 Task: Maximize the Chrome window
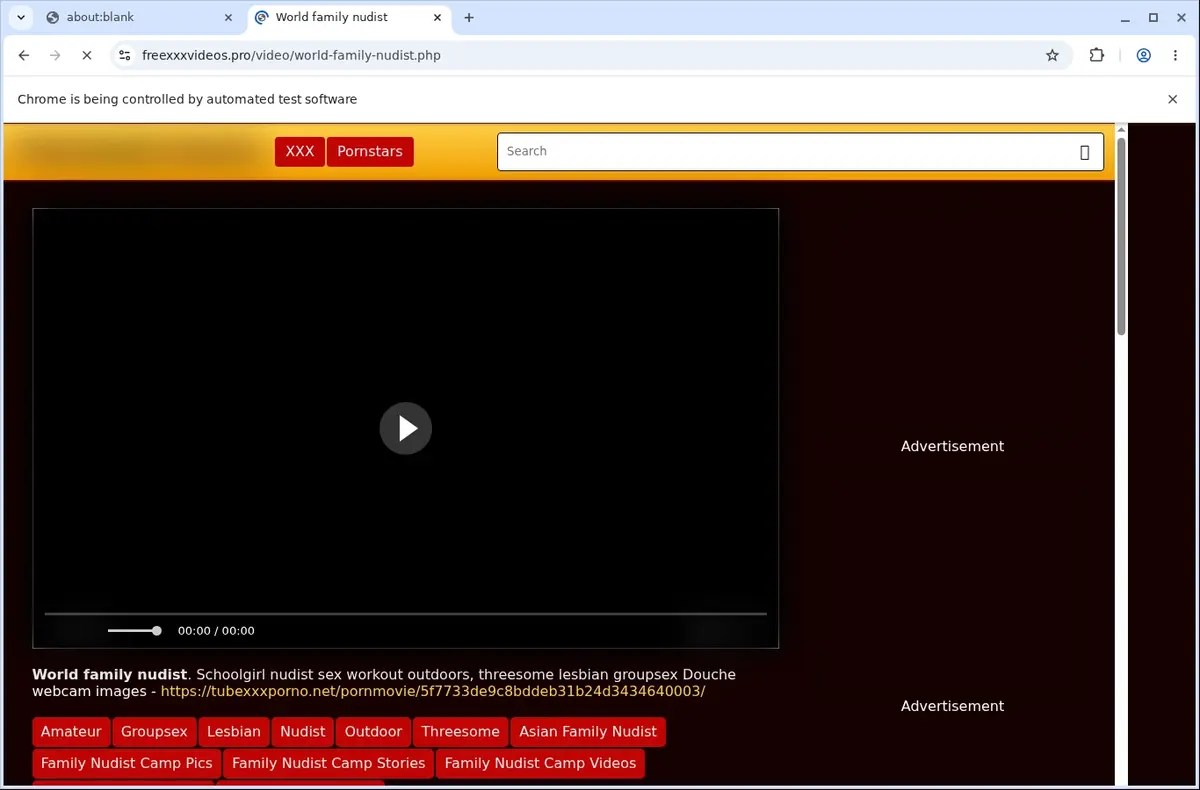(x=1153, y=17)
